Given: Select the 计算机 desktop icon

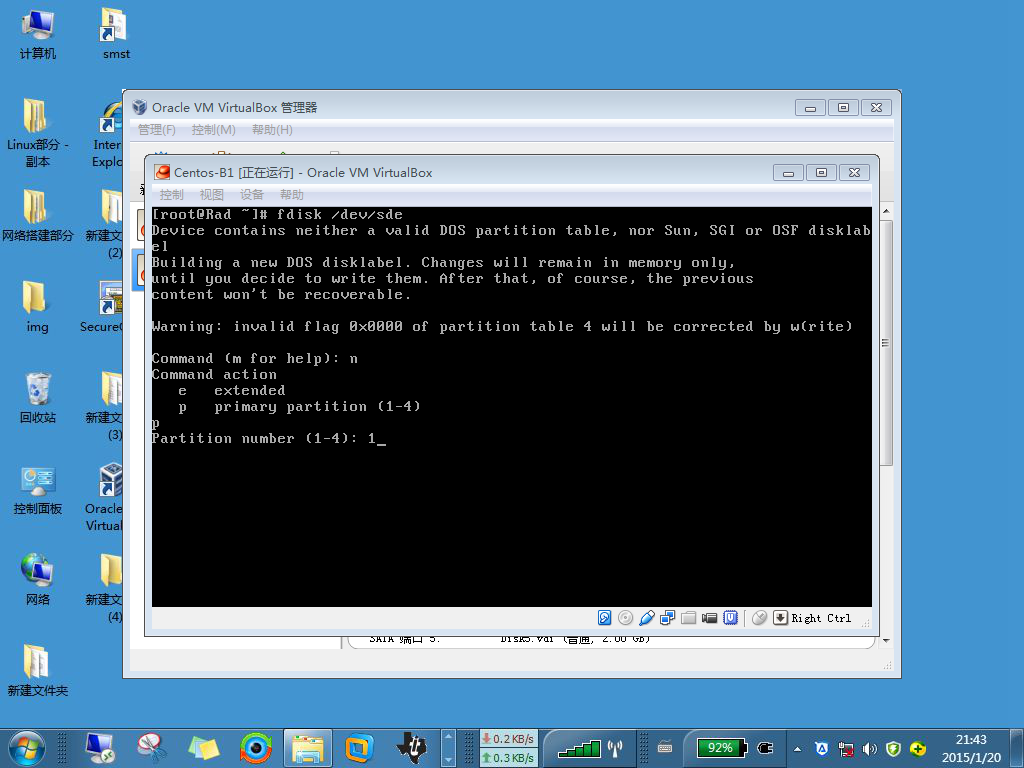Looking at the screenshot, I should 38,35.
